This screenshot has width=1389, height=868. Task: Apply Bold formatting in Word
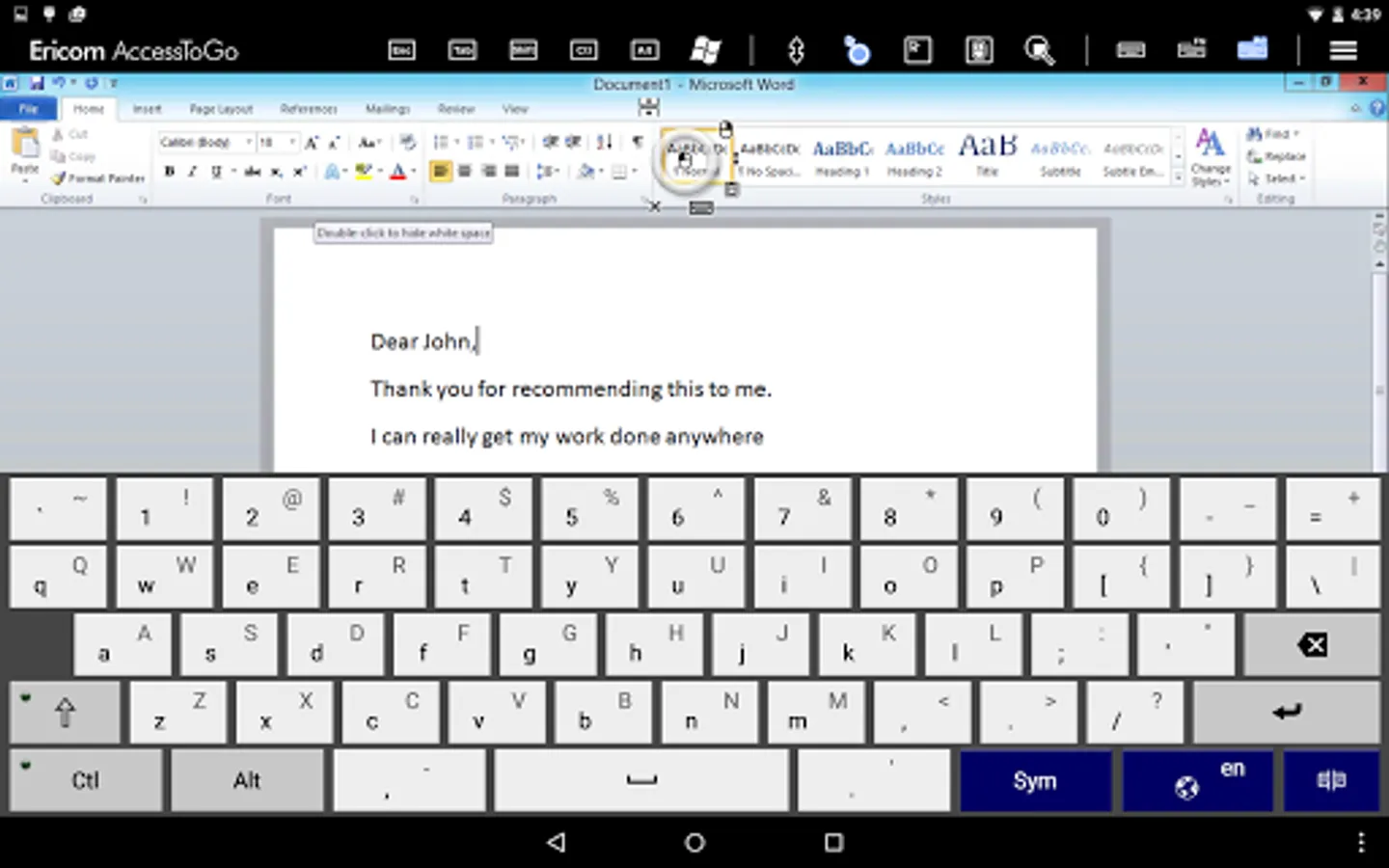click(x=170, y=172)
